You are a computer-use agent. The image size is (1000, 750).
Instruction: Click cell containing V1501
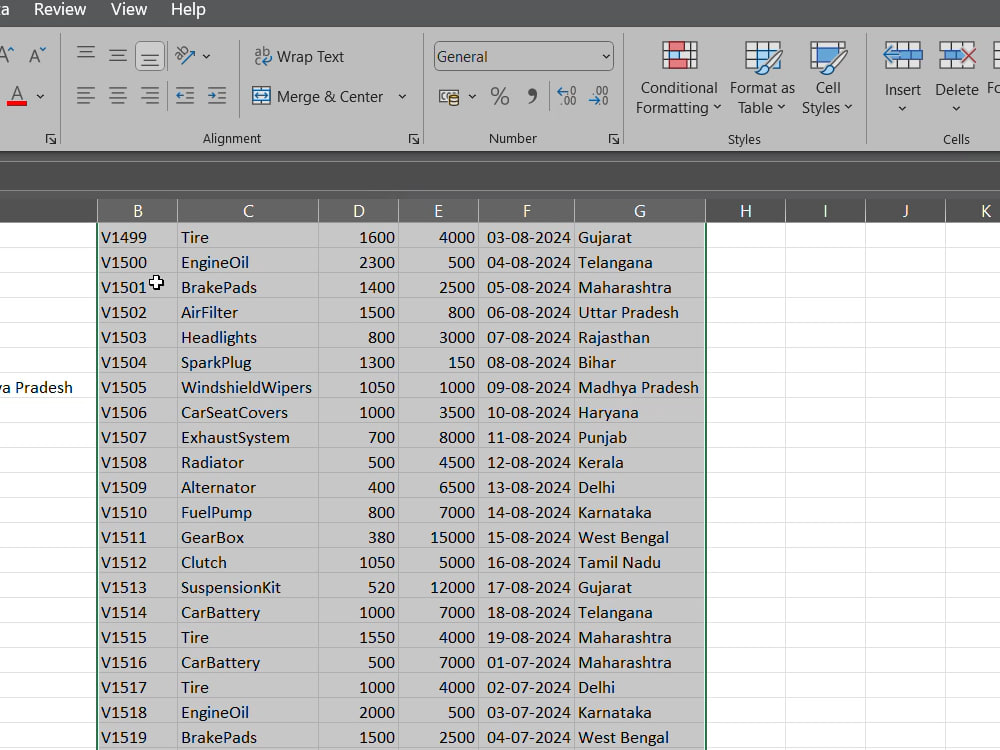[x=138, y=287]
